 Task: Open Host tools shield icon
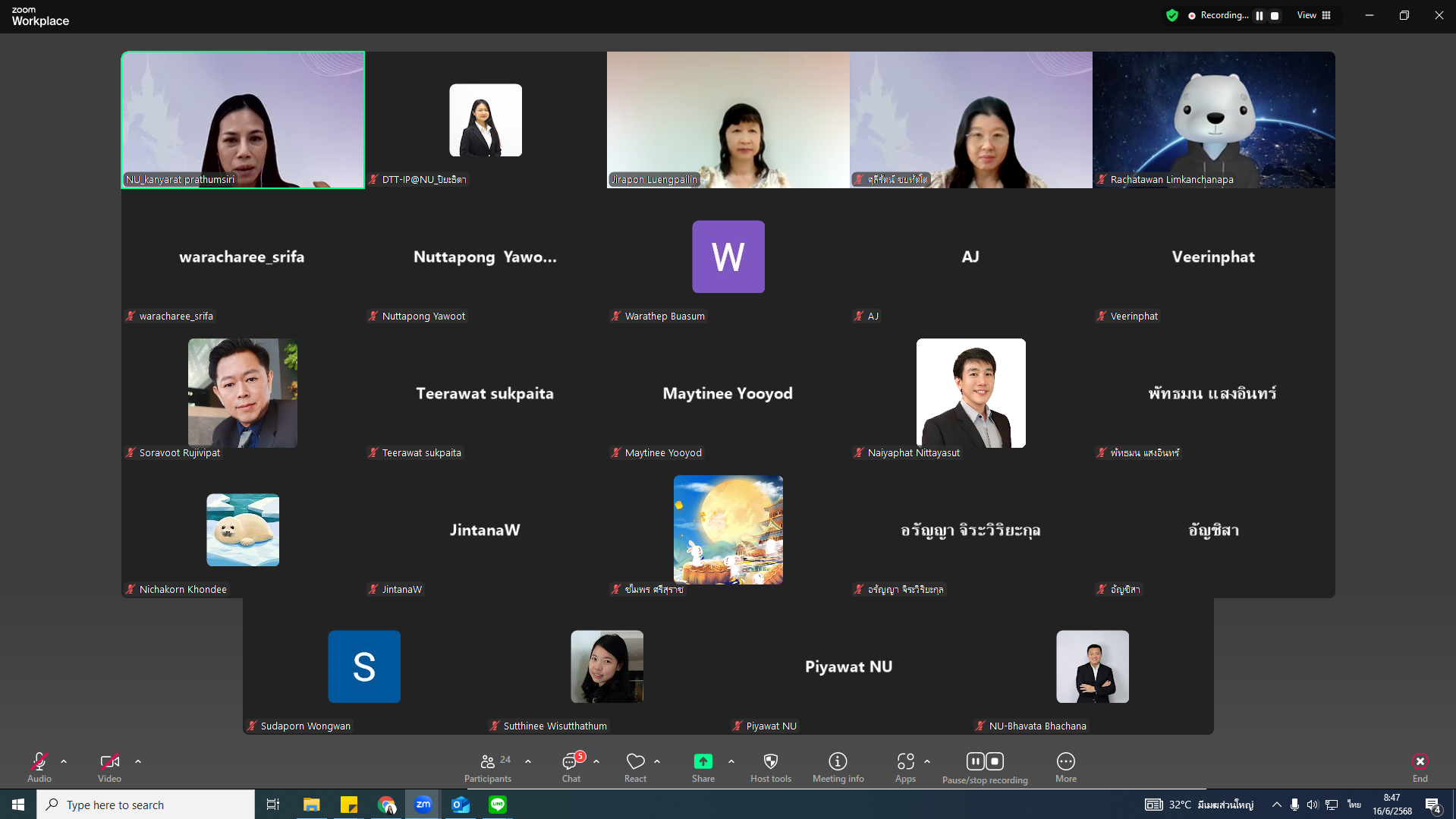pyautogui.click(x=770, y=767)
